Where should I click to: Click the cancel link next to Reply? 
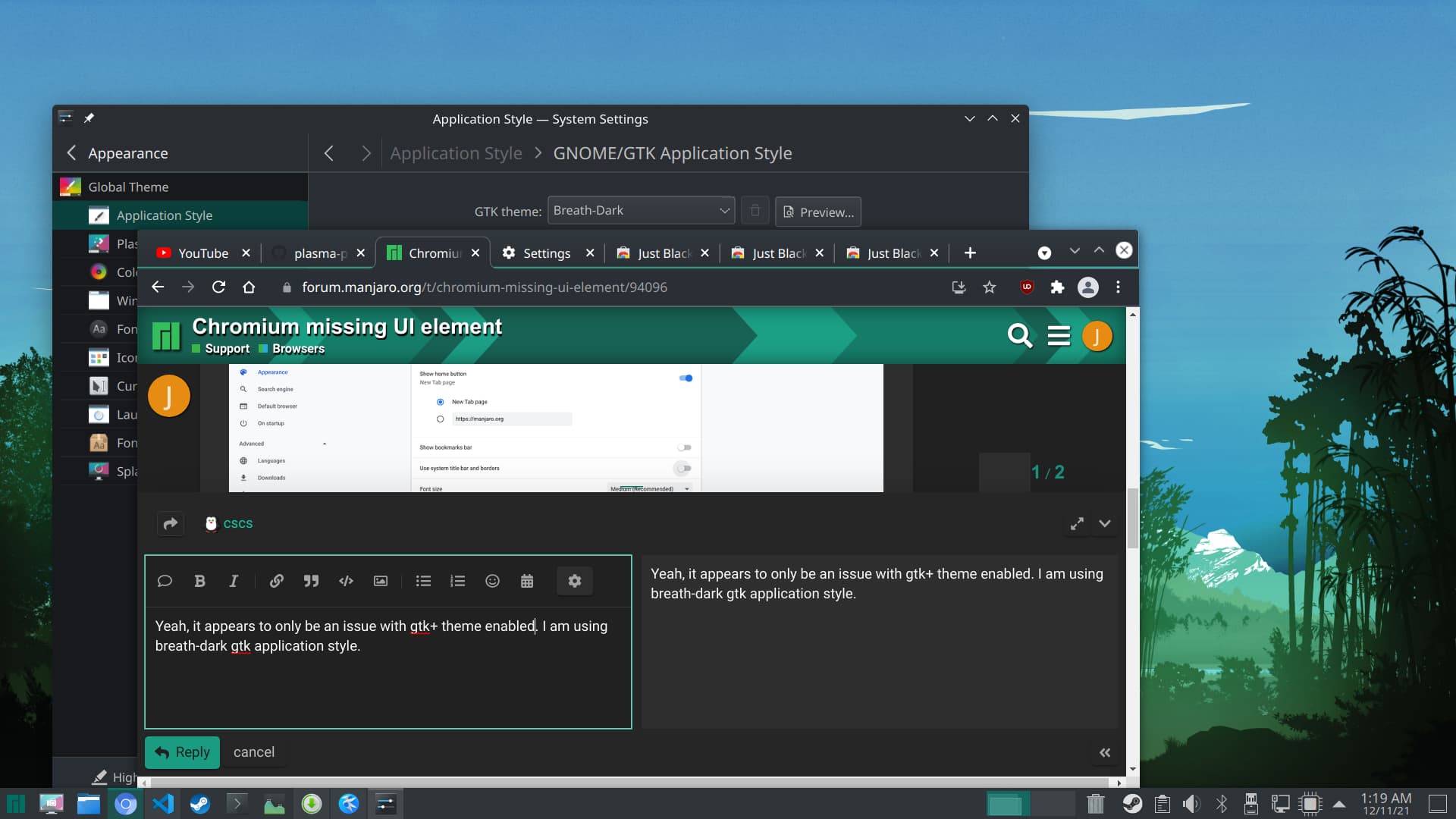253,752
